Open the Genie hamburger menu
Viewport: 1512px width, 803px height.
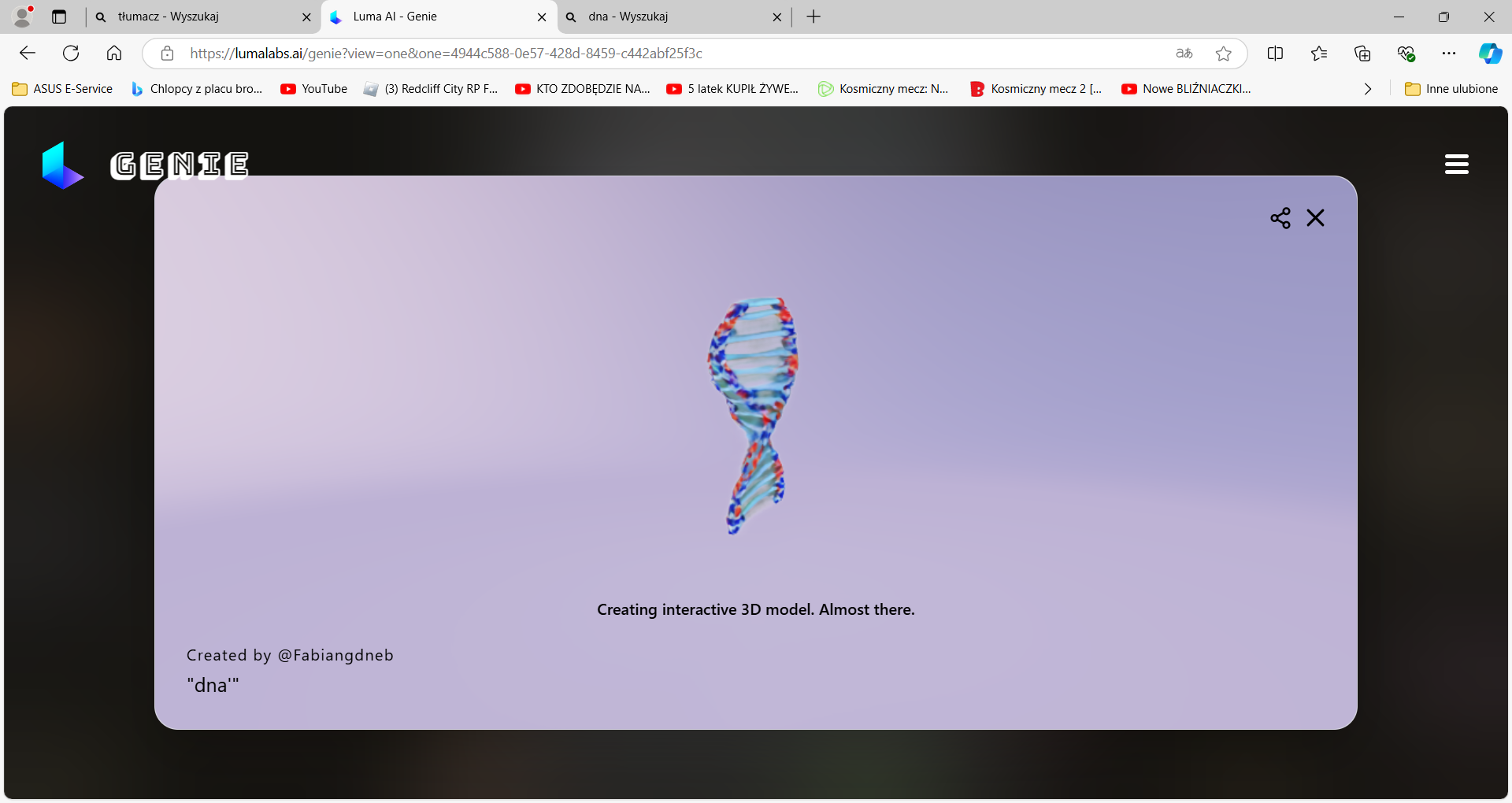coord(1457,165)
